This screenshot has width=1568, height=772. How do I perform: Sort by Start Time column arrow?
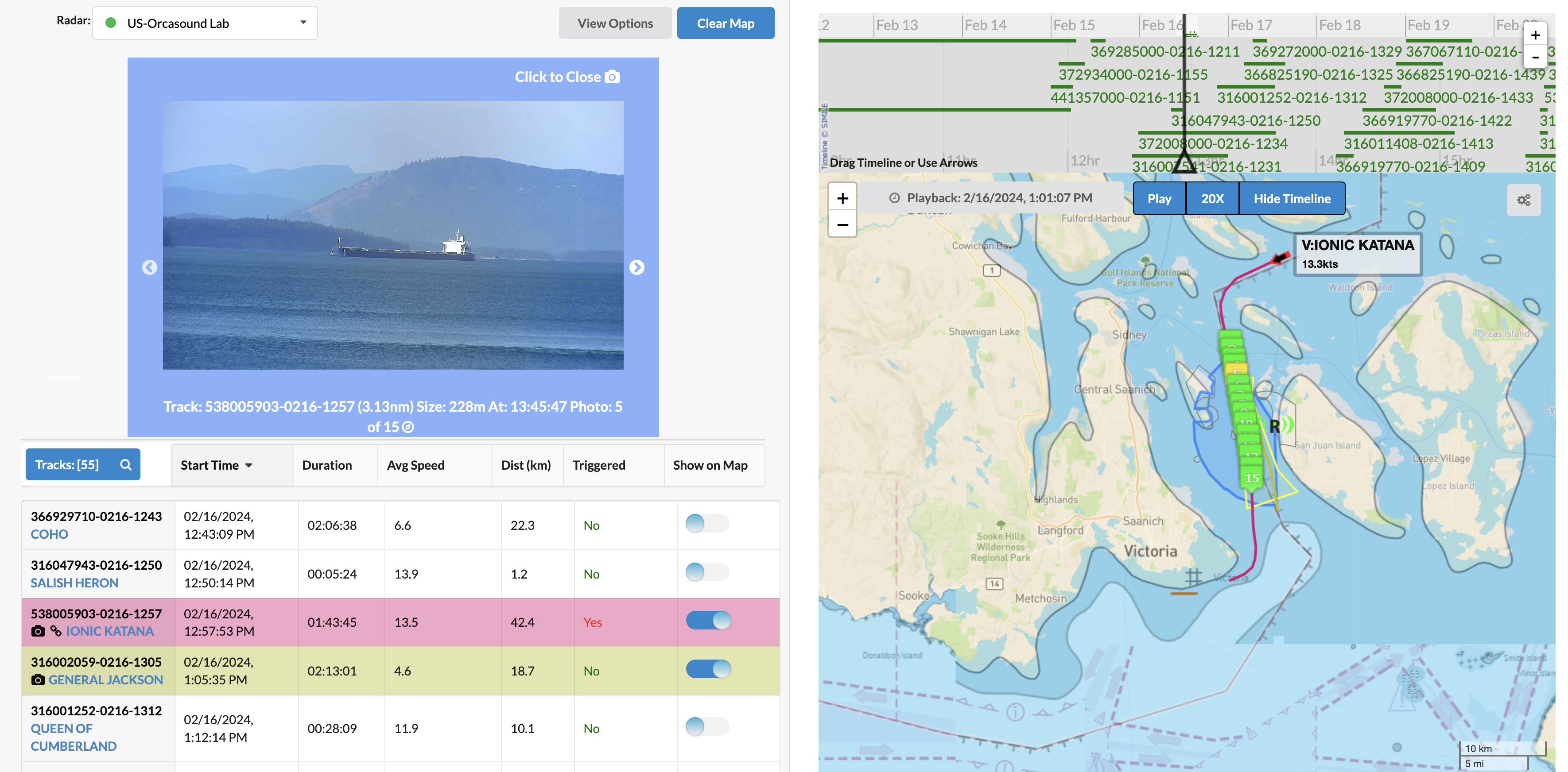pos(249,465)
